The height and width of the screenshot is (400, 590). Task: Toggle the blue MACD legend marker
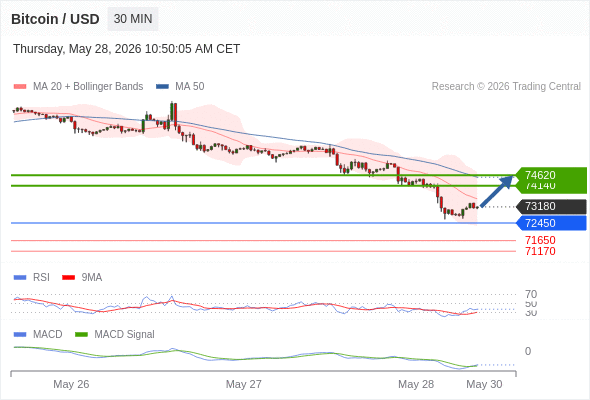click(20, 335)
